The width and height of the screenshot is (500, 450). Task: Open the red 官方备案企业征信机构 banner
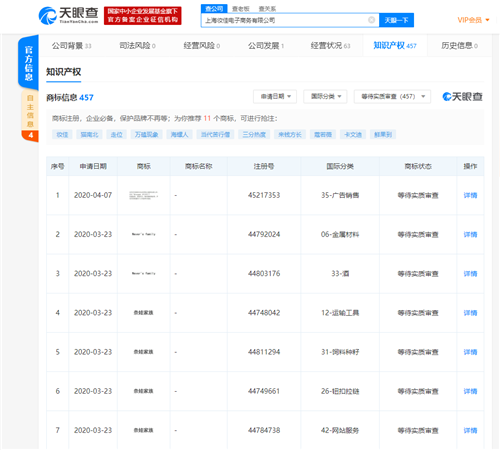tap(143, 16)
